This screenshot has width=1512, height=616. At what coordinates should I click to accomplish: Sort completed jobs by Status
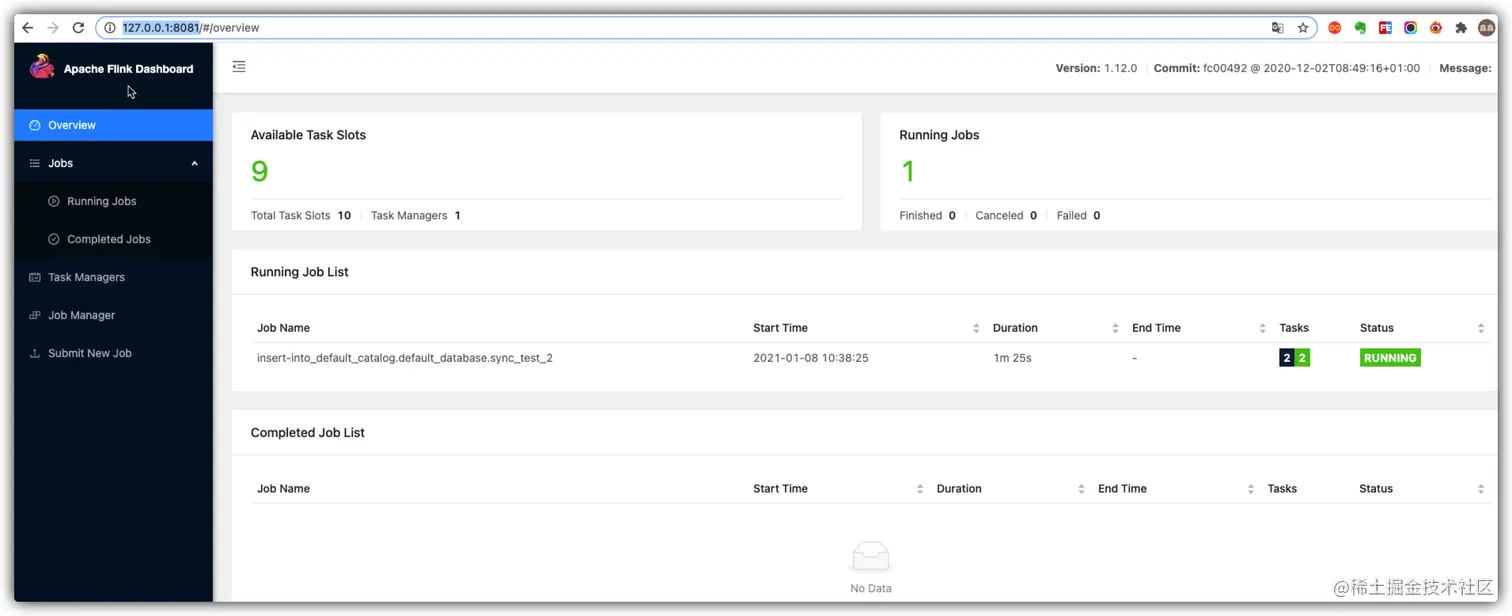(x=1481, y=489)
